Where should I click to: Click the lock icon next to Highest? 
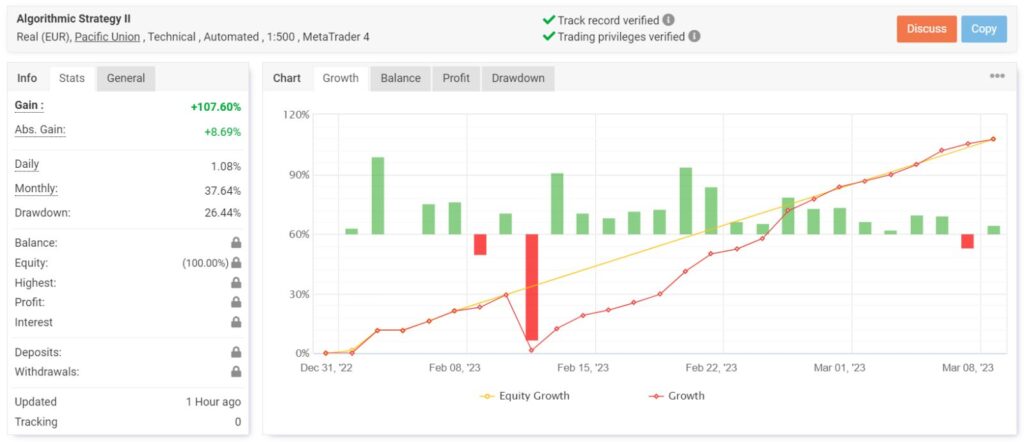pyautogui.click(x=236, y=283)
